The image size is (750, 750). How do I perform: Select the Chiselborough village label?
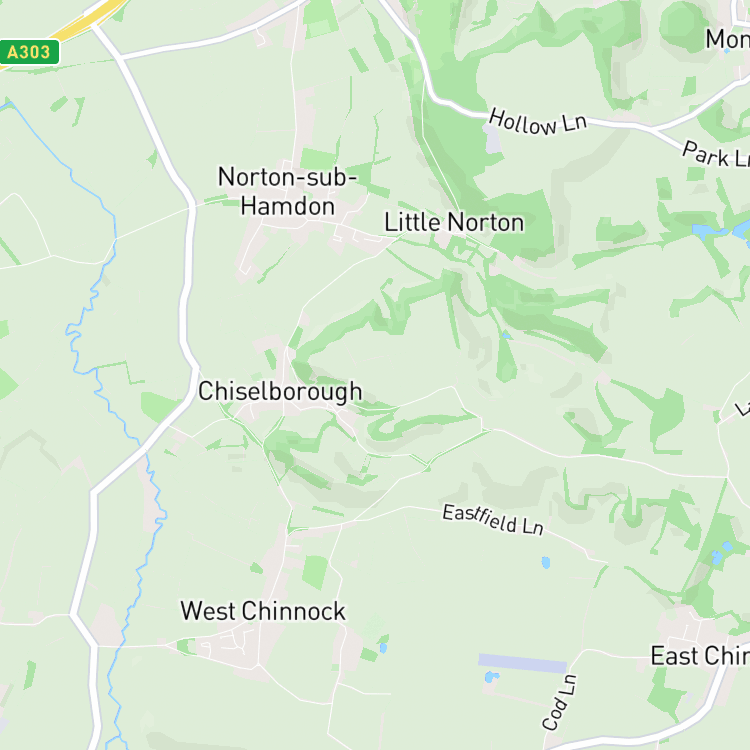[x=280, y=392]
